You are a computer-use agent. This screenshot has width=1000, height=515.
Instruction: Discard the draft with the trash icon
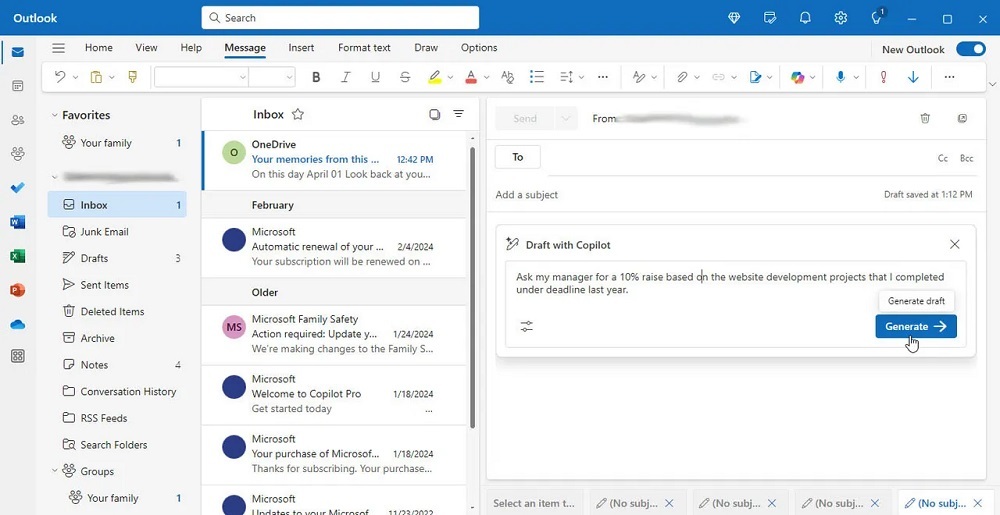pos(925,118)
